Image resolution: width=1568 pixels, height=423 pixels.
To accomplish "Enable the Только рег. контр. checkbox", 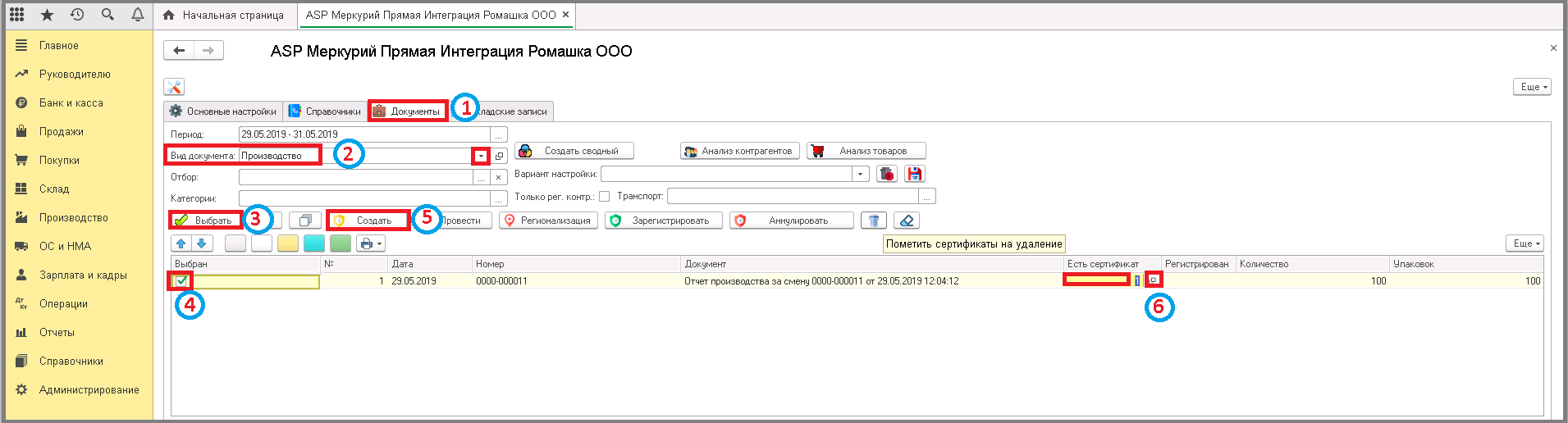I will tap(605, 197).
